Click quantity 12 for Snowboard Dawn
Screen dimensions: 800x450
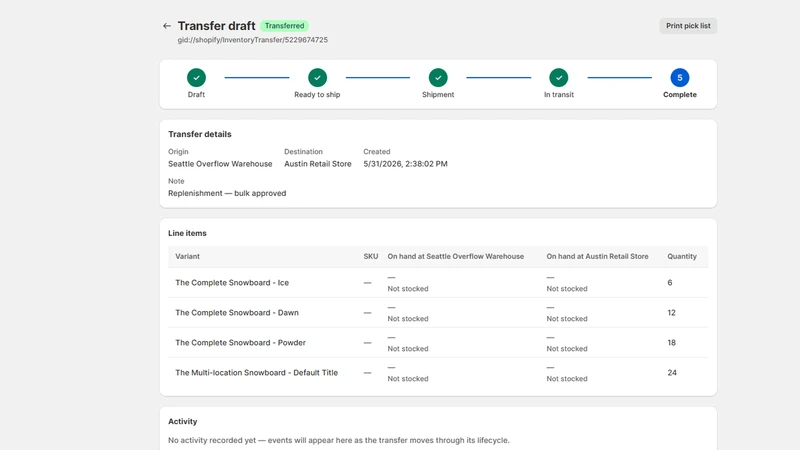coord(671,313)
